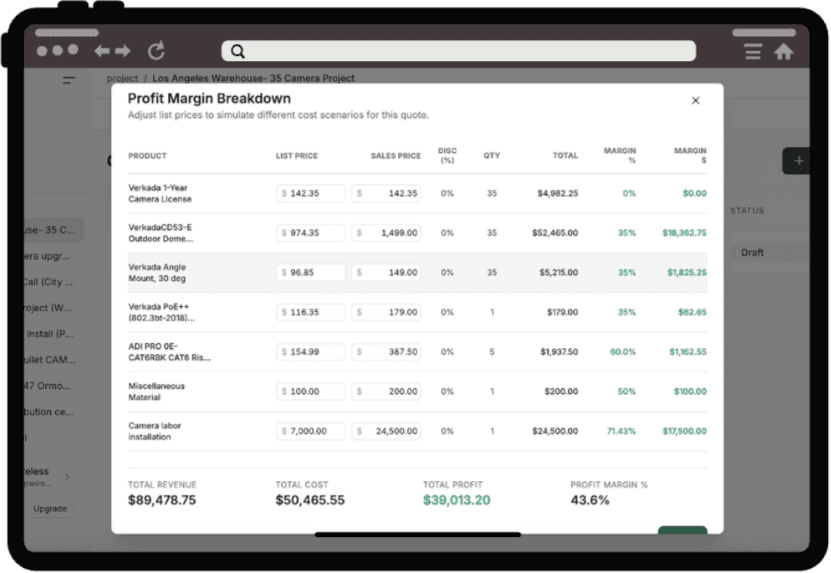Click the $50,465.55 total cost value

[310, 500]
